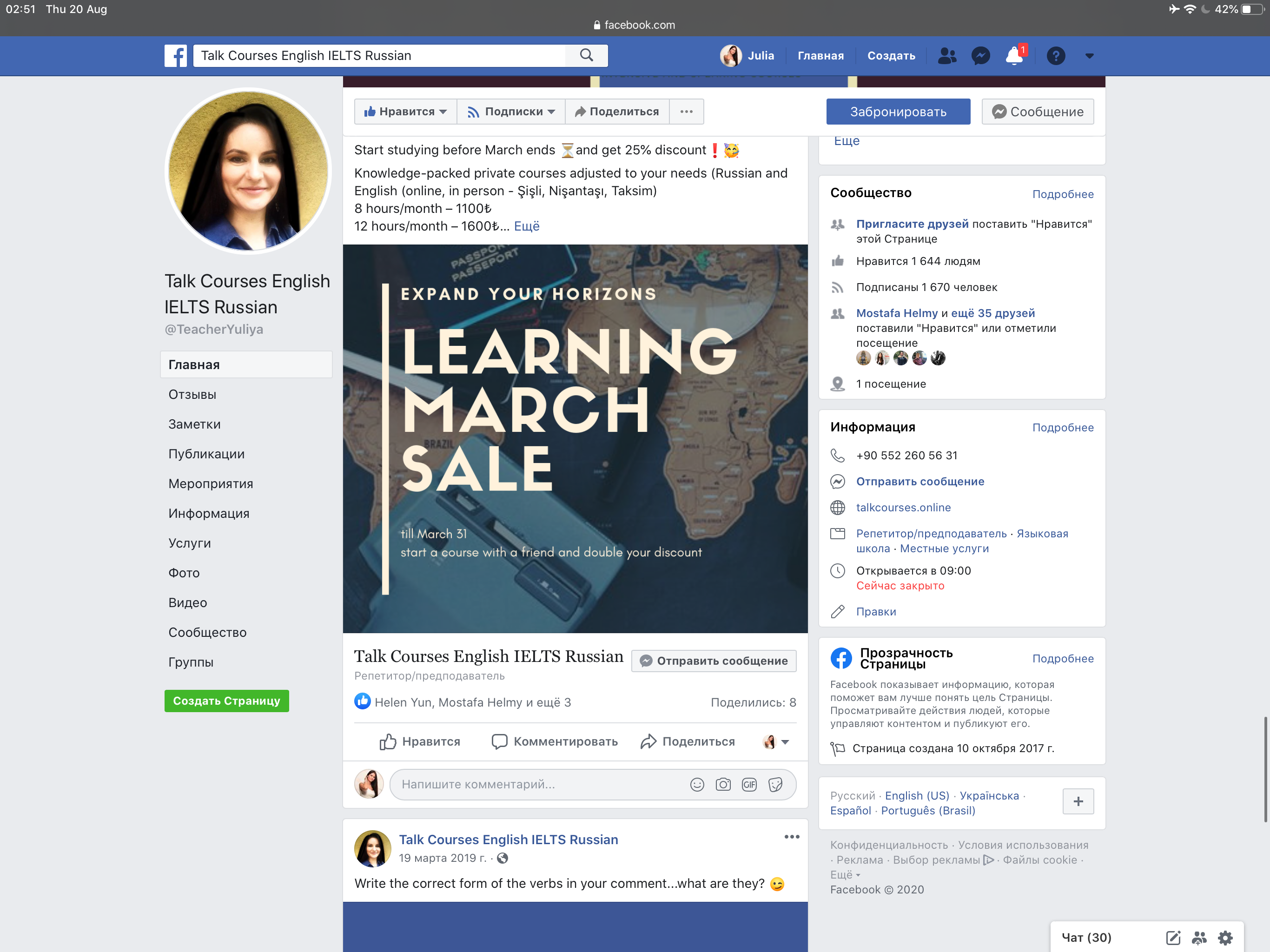Click the Facebook search input field
The height and width of the screenshot is (952, 1270).
[x=379, y=56]
